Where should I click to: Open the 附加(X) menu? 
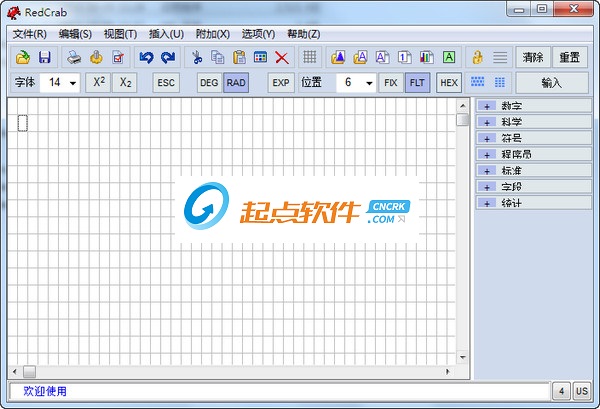point(213,34)
